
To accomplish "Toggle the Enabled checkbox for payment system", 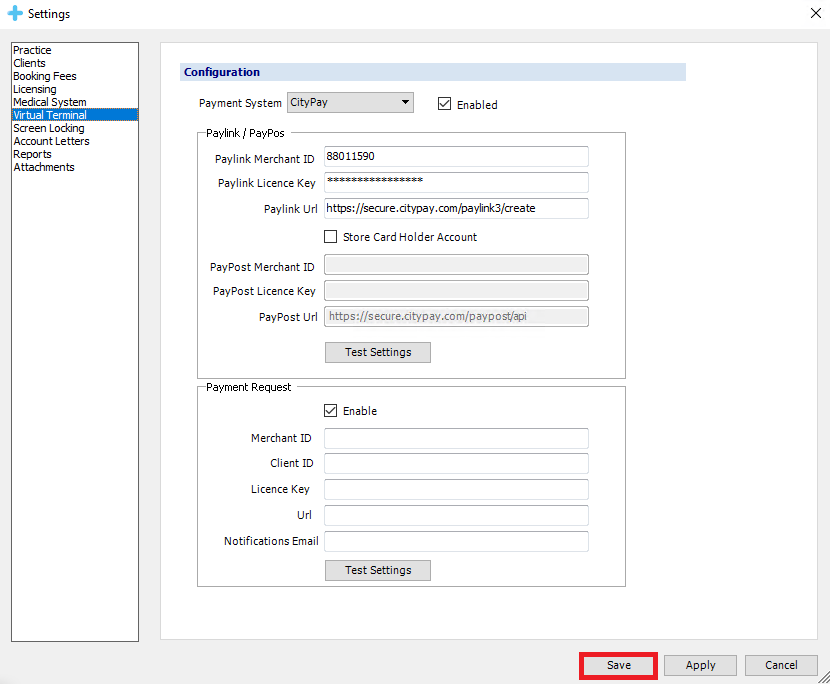I will [445, 104].
